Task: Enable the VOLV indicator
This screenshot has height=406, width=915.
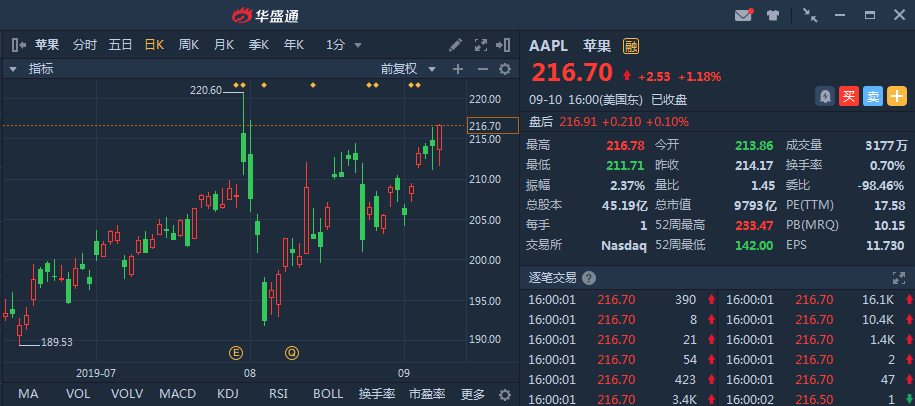Action: click(x=127, y=394)
